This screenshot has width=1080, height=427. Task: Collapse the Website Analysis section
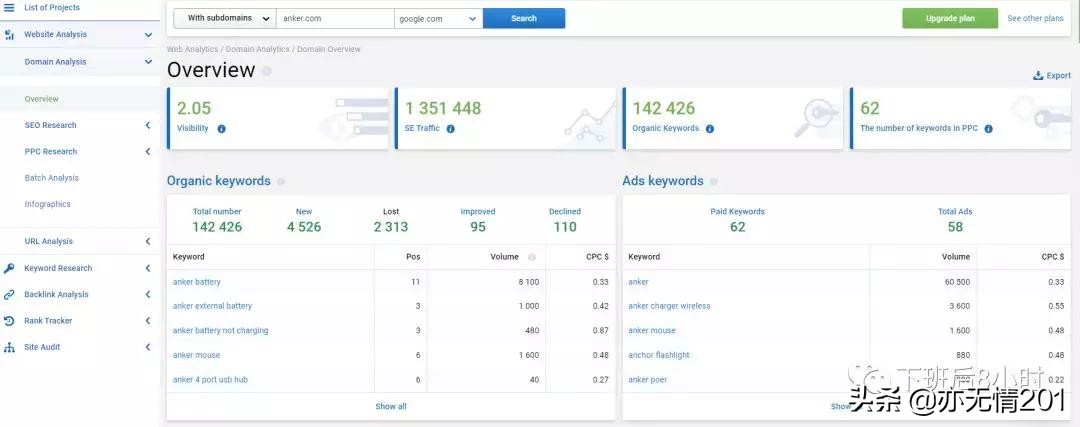(x=148, y=34)
